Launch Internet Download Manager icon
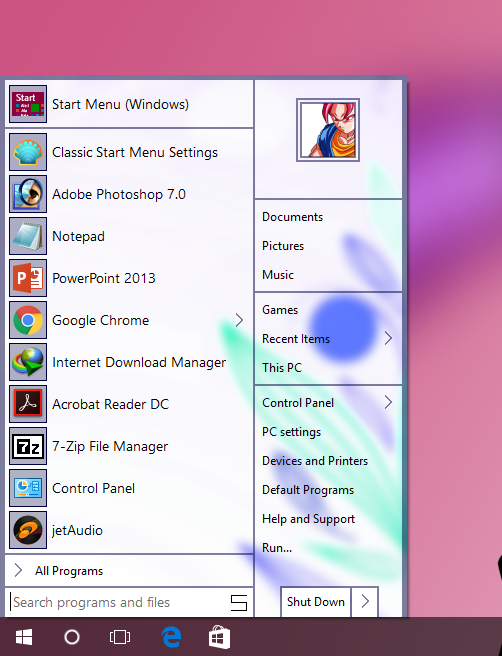The image size is (502, 656). 28,362
